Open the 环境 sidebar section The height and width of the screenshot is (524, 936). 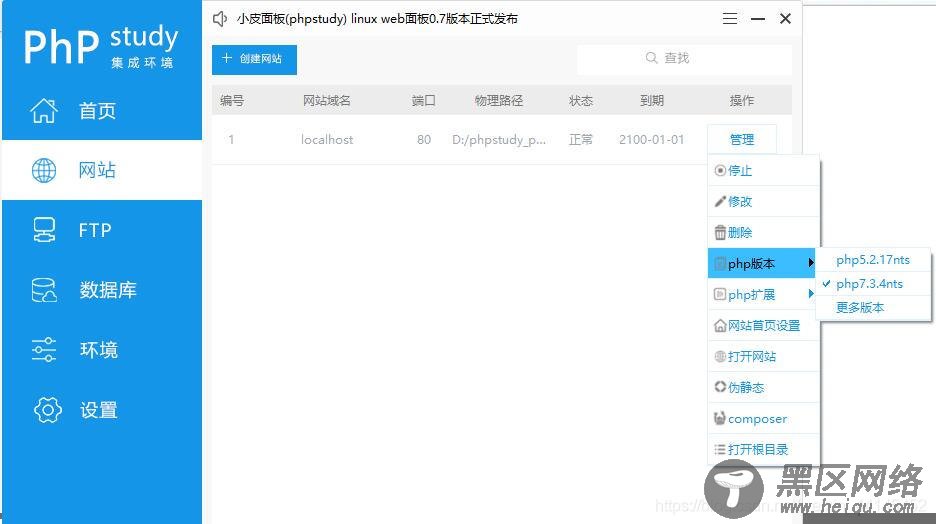click(102, 349)
